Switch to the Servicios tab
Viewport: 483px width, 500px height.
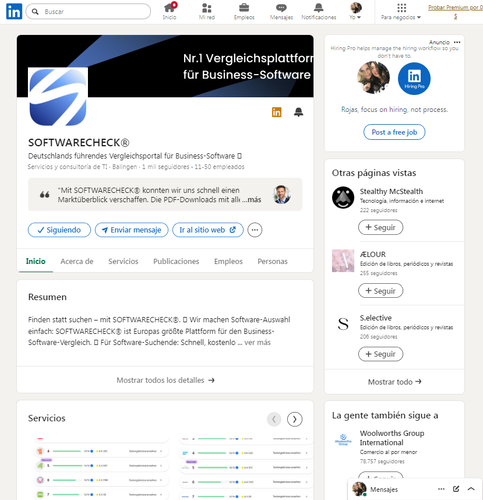coord(123,261)
